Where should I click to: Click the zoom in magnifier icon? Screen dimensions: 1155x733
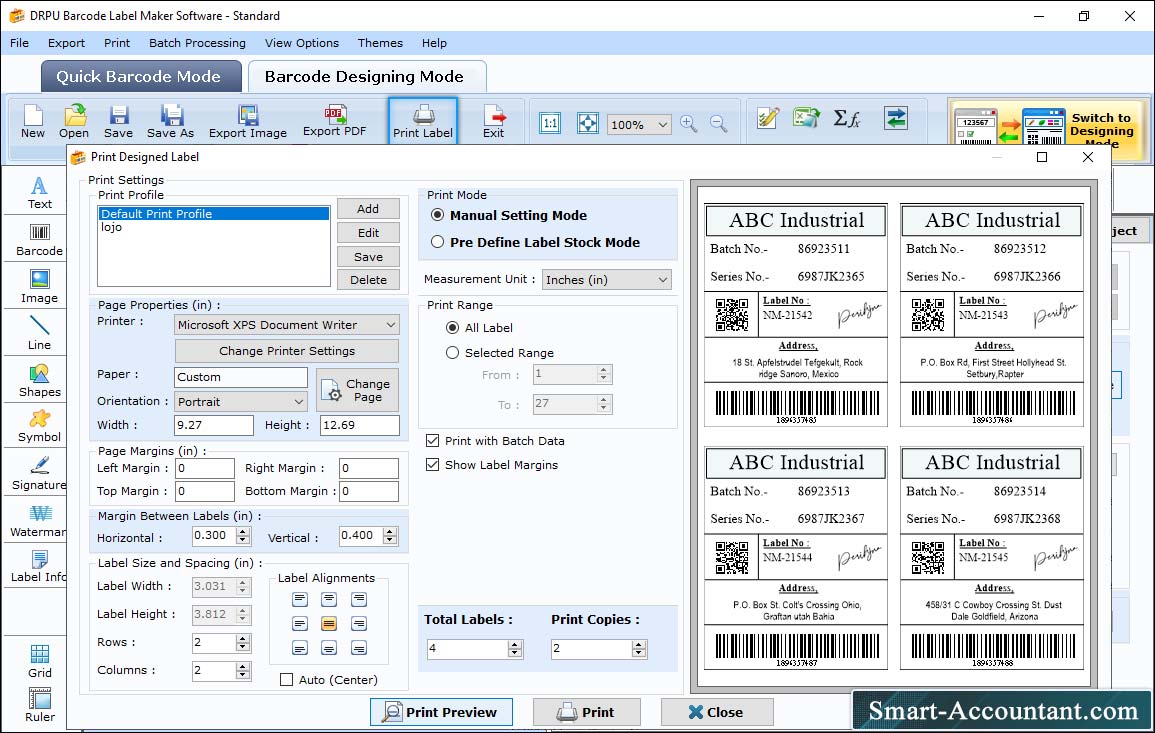(x=689, y=123)
